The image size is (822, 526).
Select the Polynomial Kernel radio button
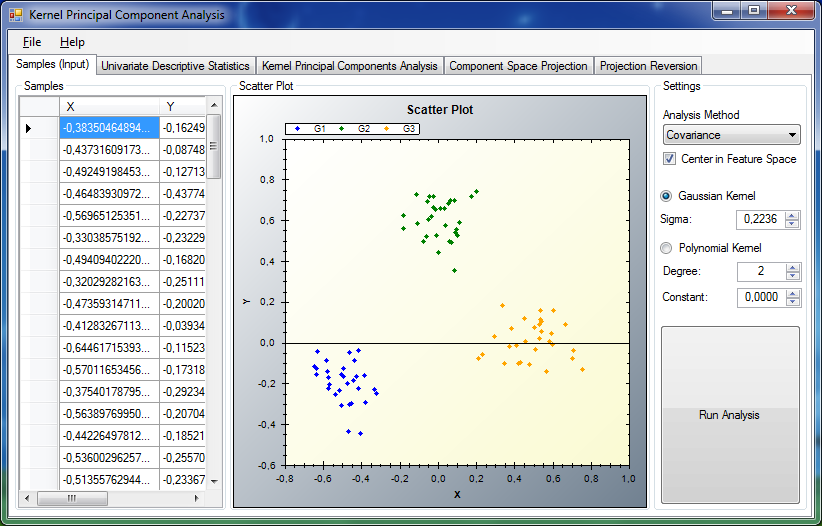point(667,248)
